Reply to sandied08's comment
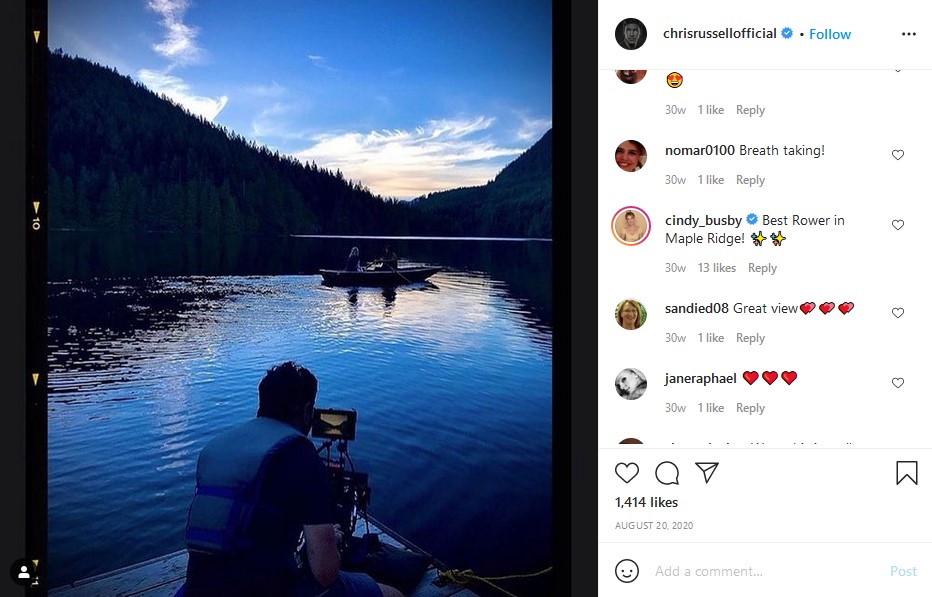The width and height of the screenshot is (932, 597). [x=750, y=338]
